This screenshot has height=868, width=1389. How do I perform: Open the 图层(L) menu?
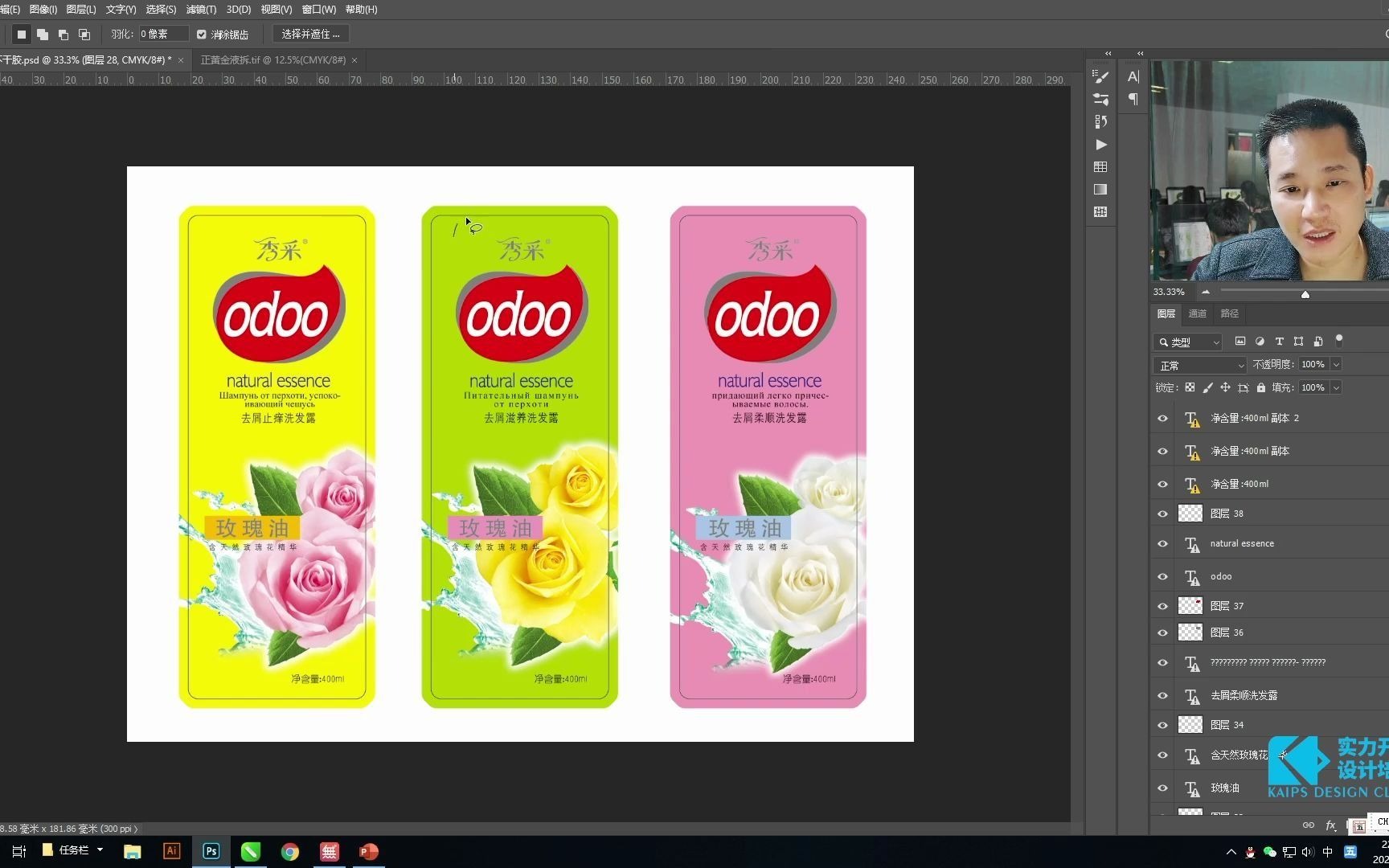80,9
